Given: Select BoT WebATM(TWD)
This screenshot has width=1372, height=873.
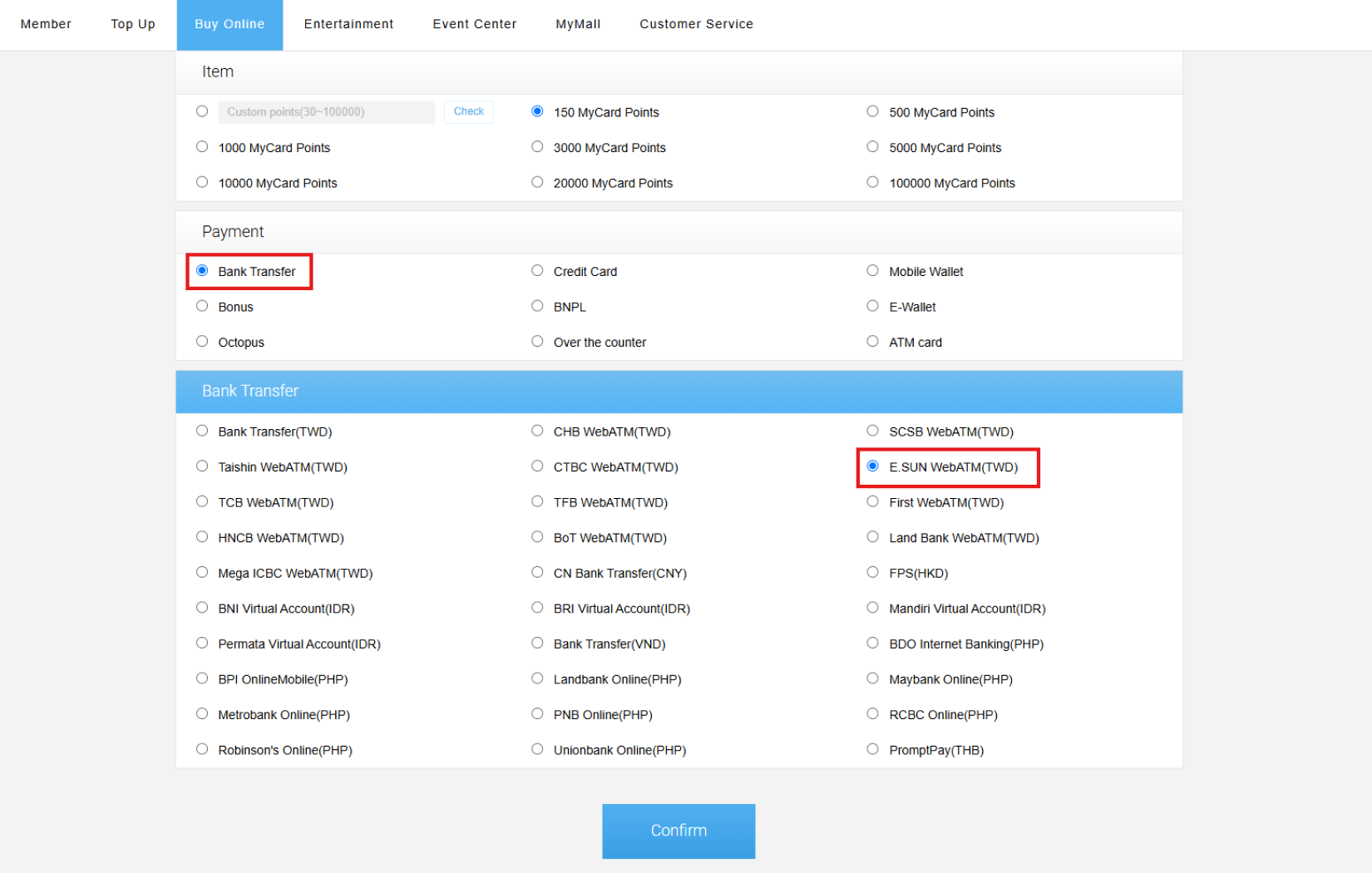Looking at the screenshot, I should click(537, 537).
